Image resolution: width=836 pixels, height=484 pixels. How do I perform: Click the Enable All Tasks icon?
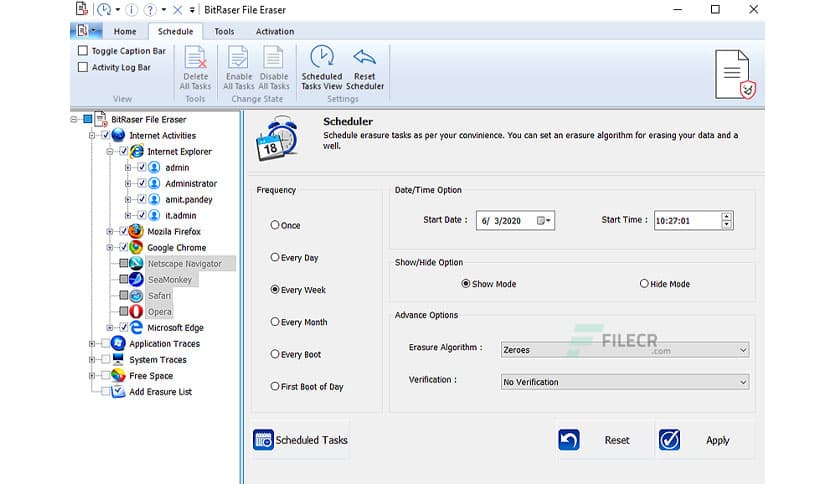[x=238, y=58]
